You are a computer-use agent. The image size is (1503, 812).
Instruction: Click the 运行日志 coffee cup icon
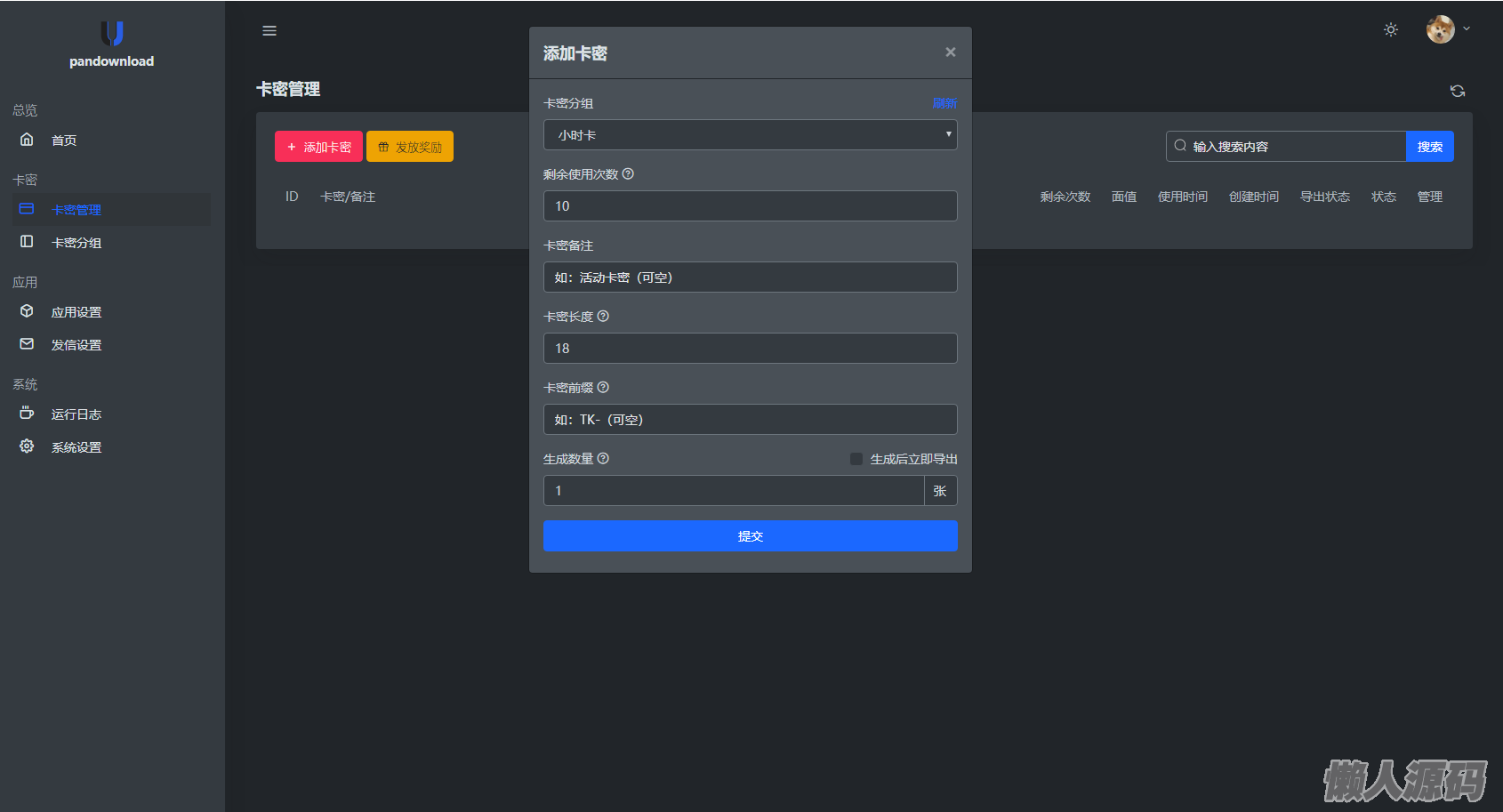[x=27, y=414]
